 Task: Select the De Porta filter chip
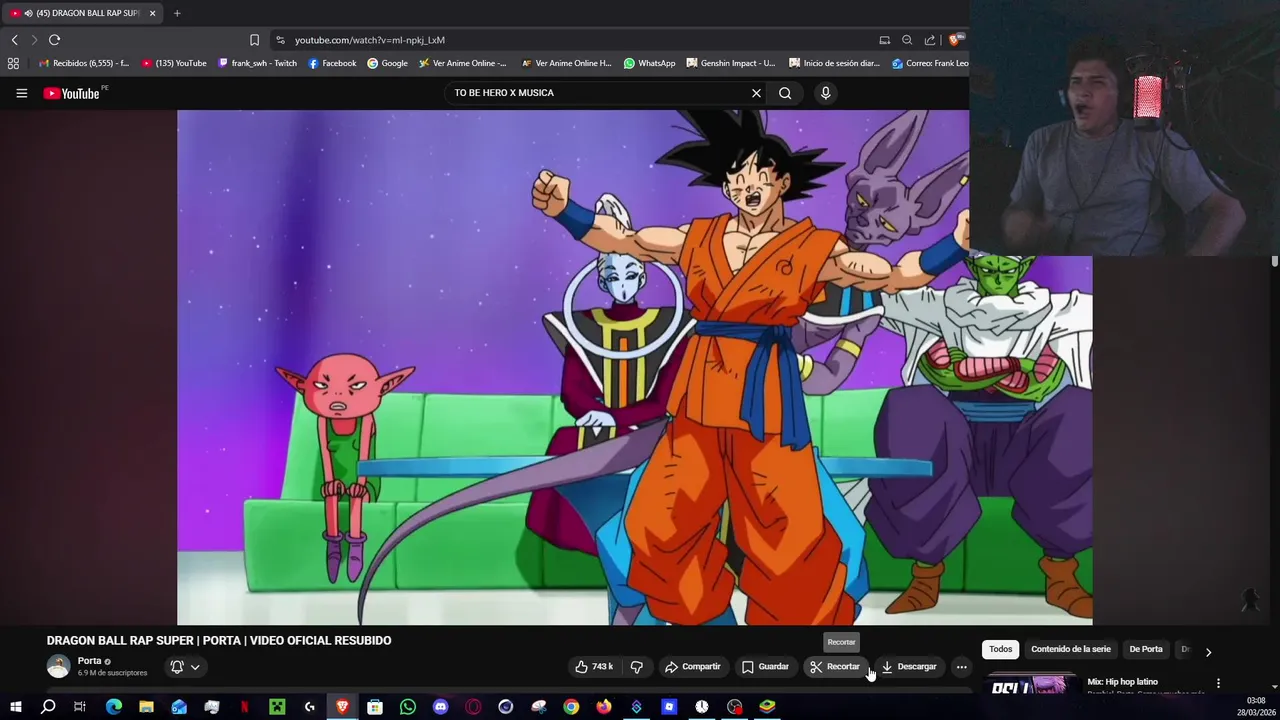click(1146, 649)
